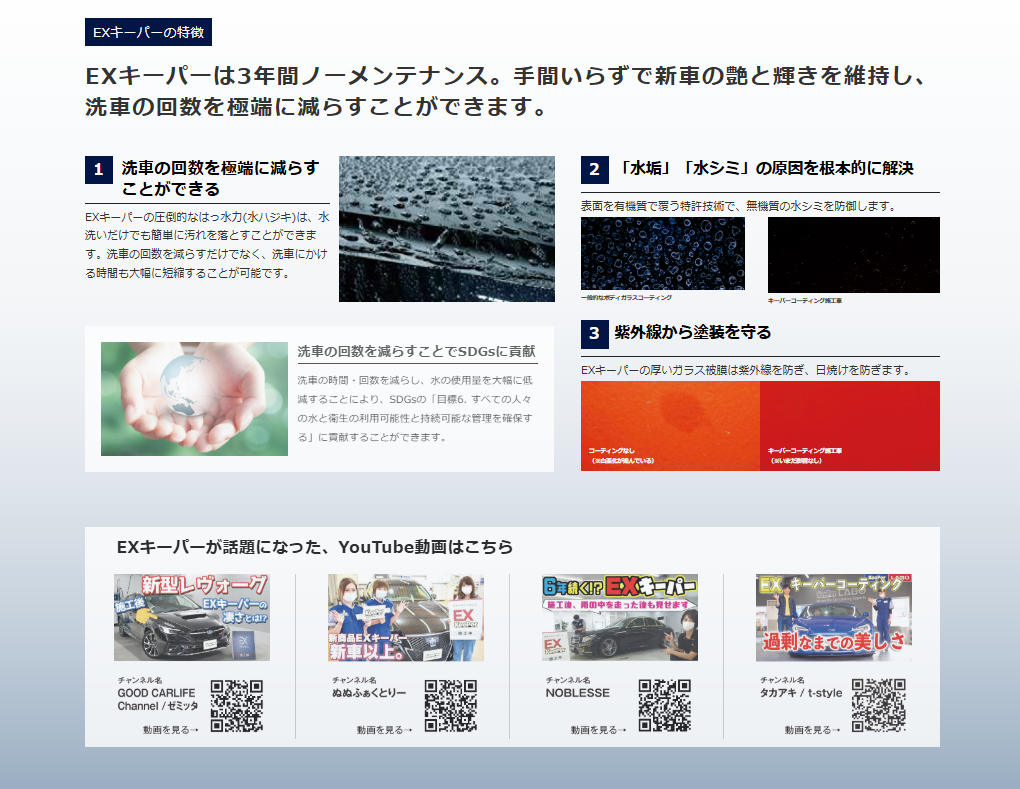
Task: Click 動画を見る→ link under GOOD CARLIFE Channel
Action: (170, 730)
